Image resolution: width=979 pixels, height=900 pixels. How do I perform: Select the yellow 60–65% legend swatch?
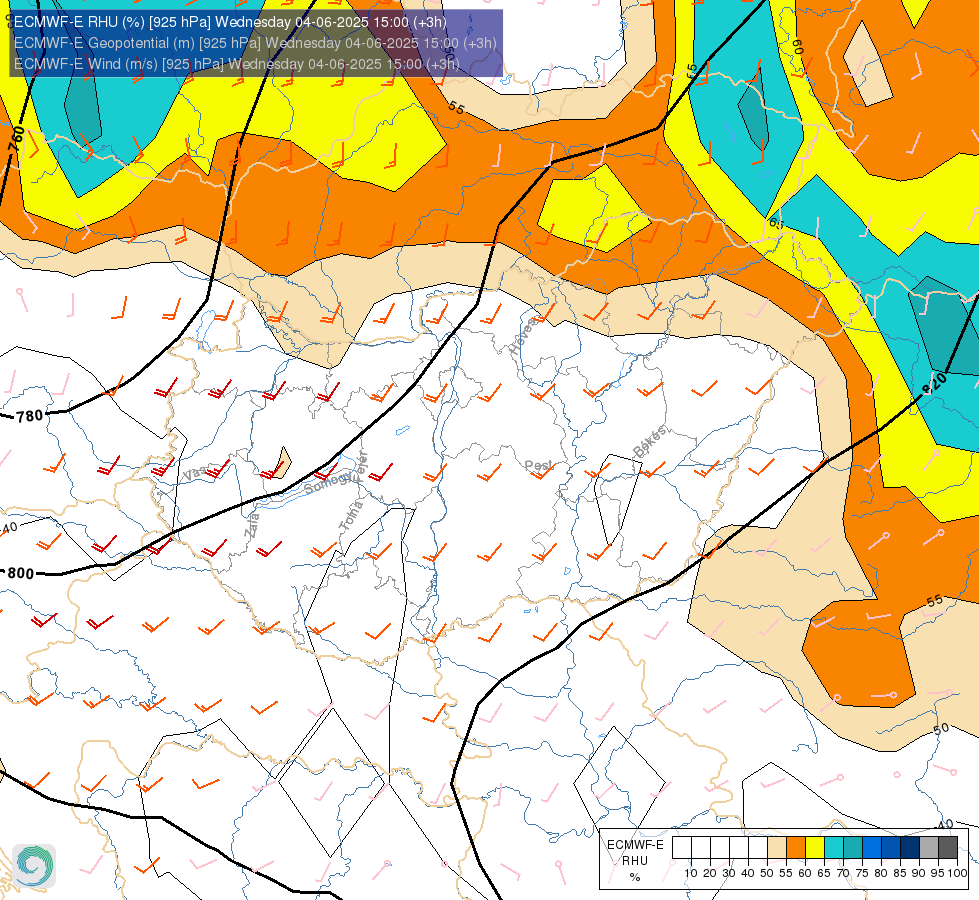point(815,848)
